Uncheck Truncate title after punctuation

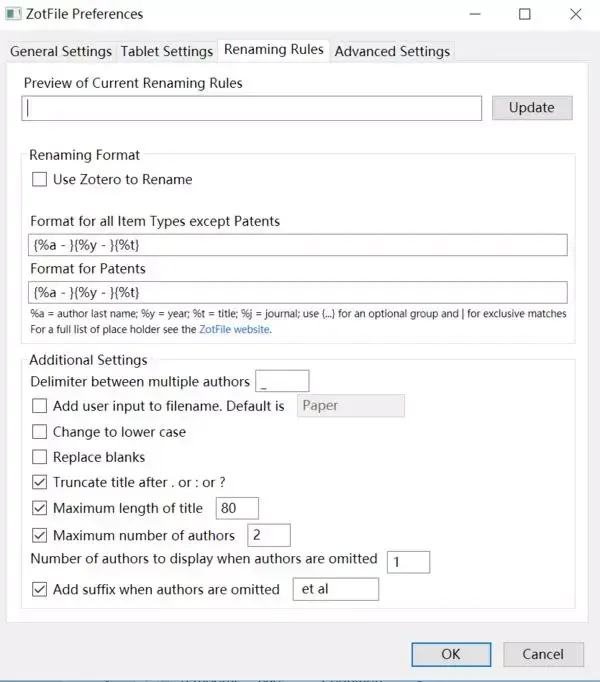(x=40, y=482)
